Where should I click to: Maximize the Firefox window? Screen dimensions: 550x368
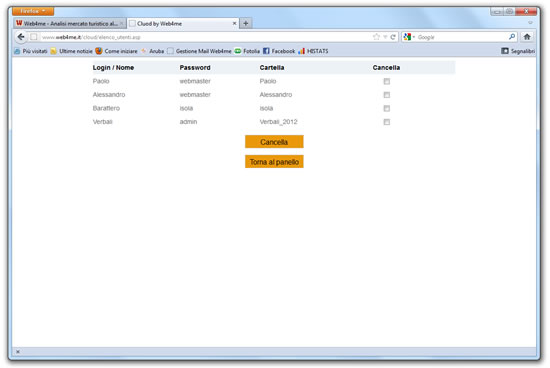click(509, 12)
